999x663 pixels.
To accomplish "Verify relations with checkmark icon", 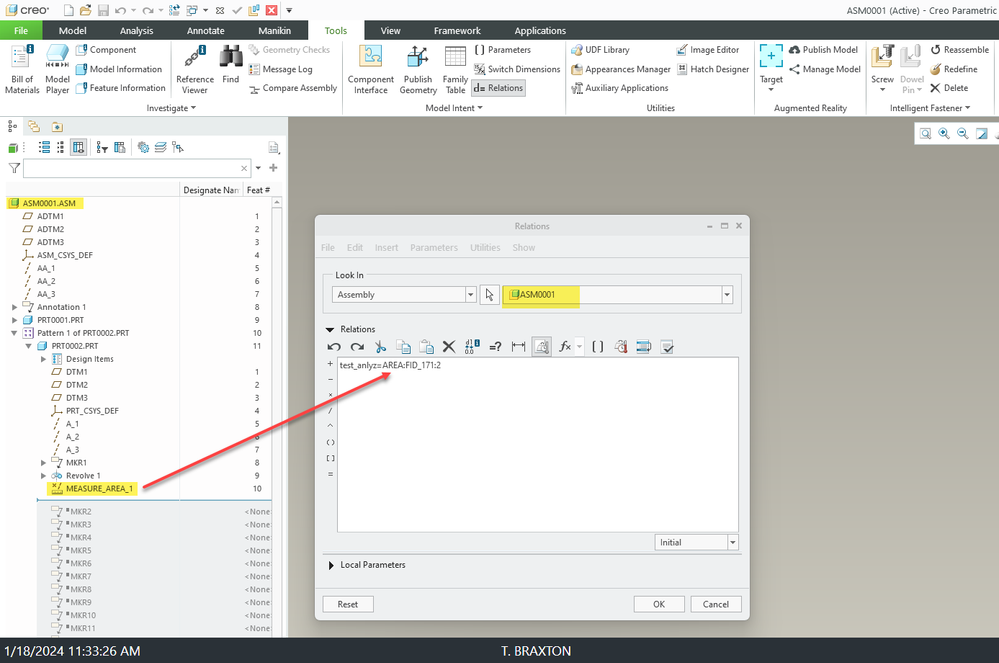I will (667, 346).
